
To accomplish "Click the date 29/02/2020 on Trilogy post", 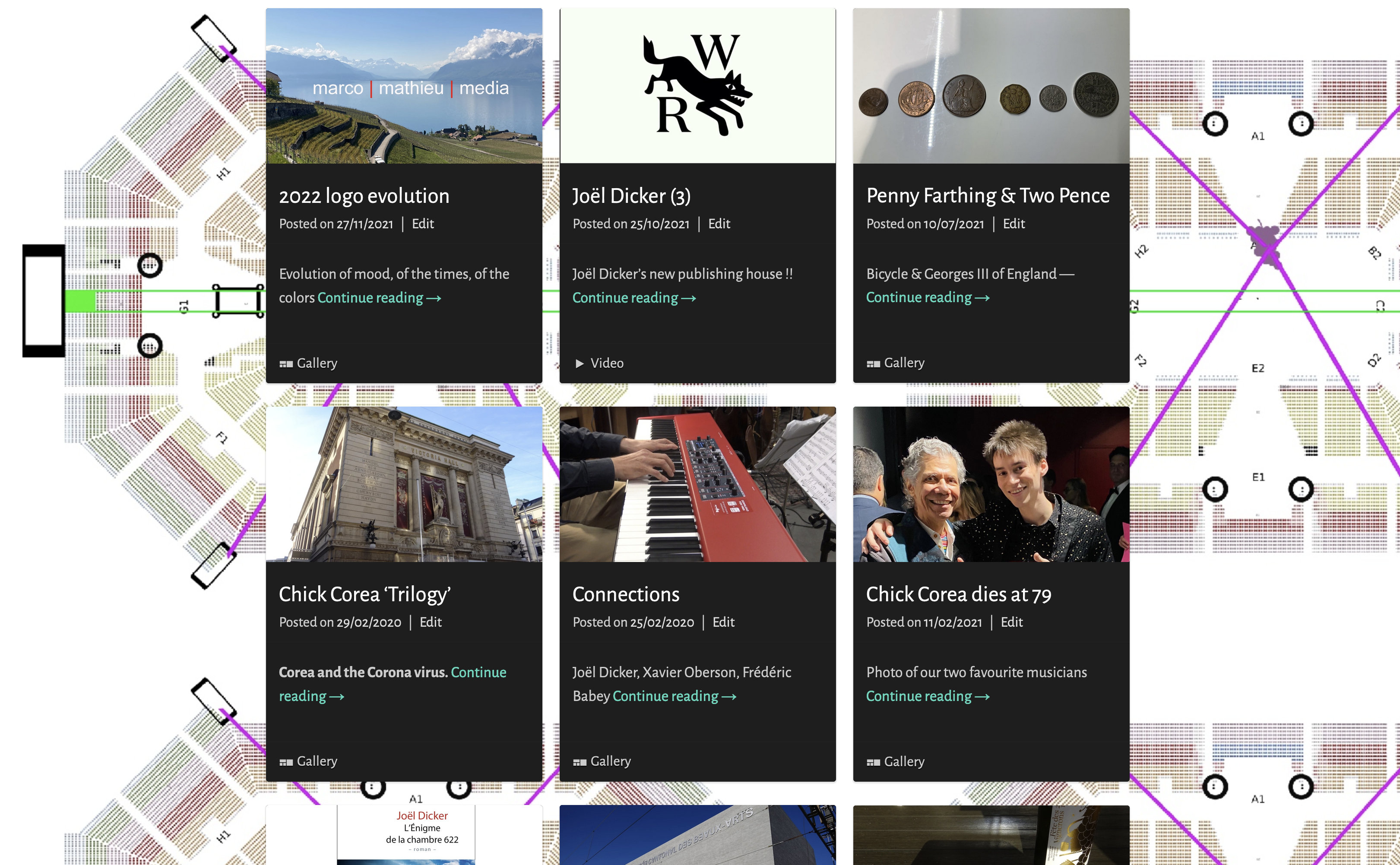I will pyautogui.click(x=369, y=622).
